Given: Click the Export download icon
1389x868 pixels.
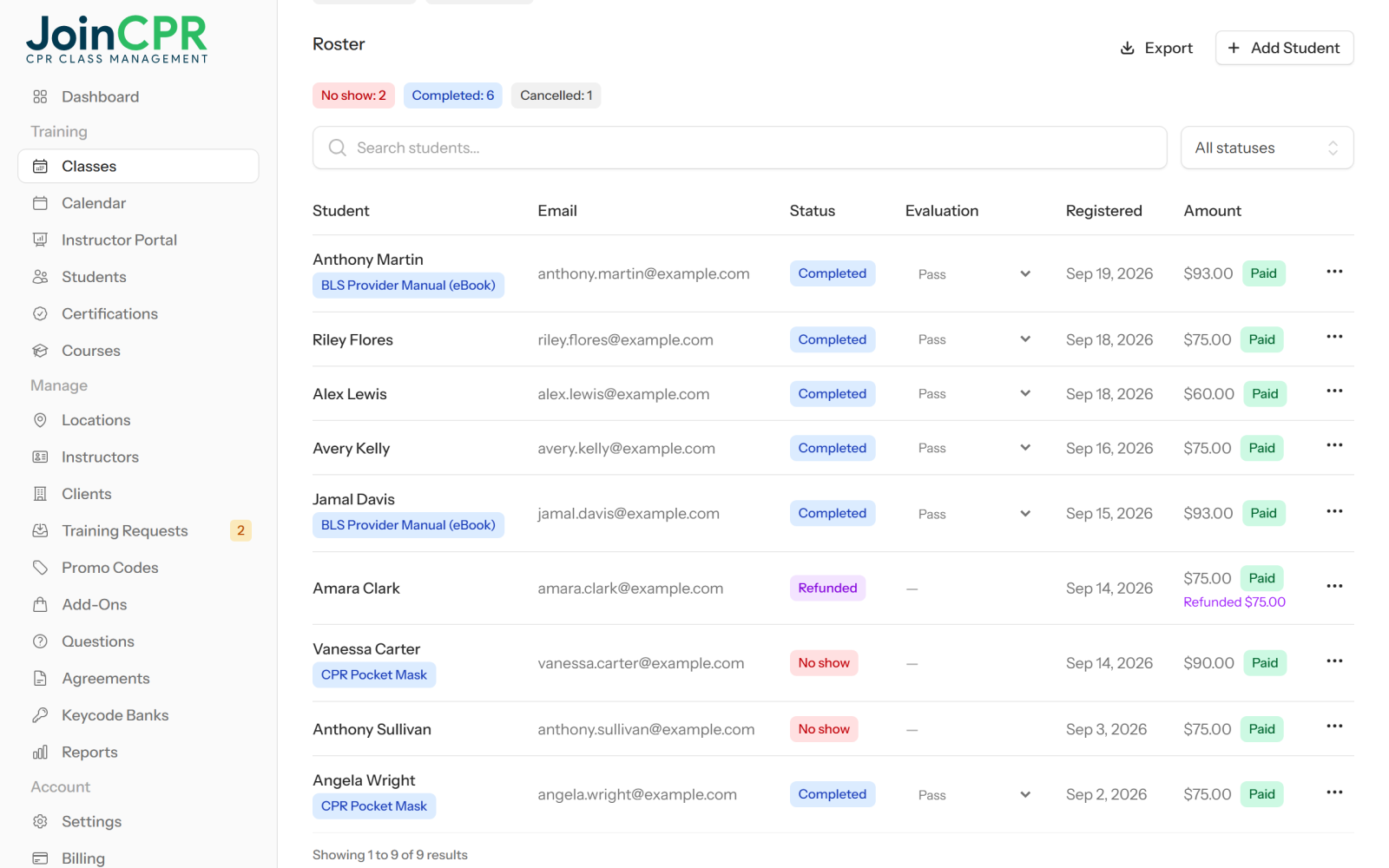Looking at the screenshot, I should (x=1128, y=48).
